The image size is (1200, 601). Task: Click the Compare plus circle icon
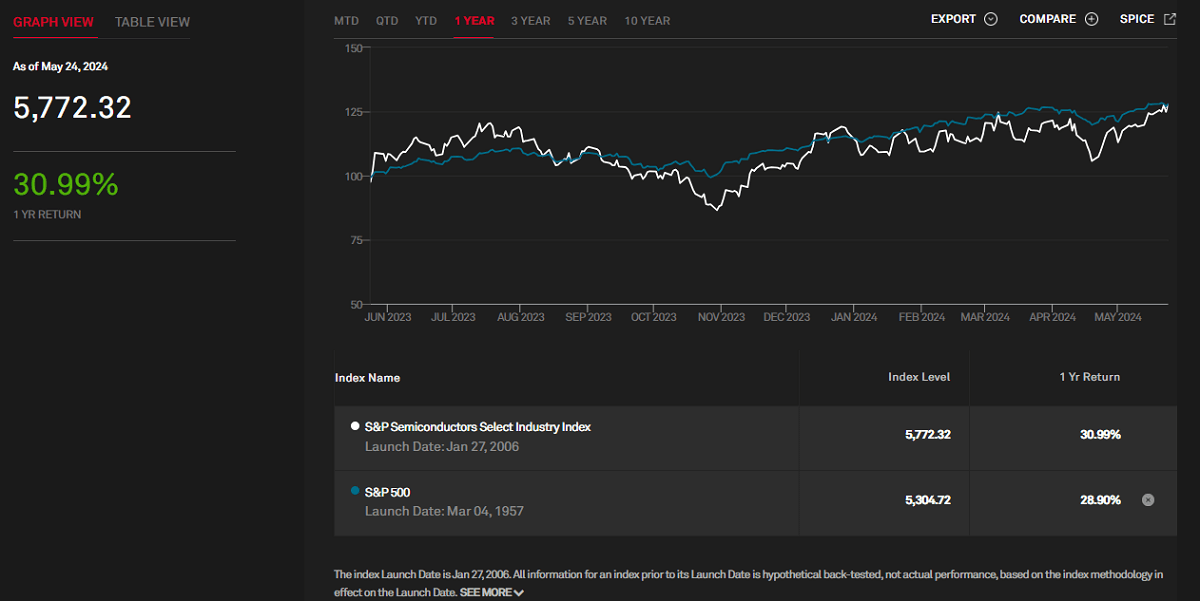[x=1091, y=19]
